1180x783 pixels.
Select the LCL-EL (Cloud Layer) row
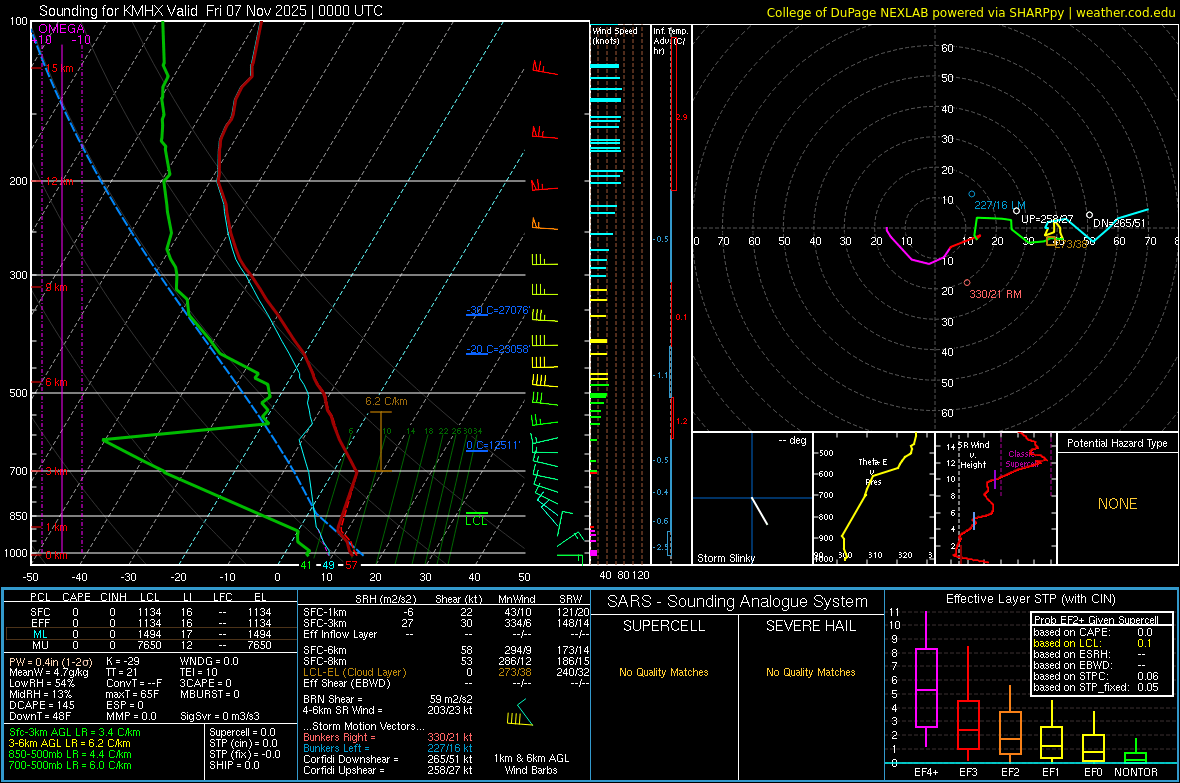point(446,672)
